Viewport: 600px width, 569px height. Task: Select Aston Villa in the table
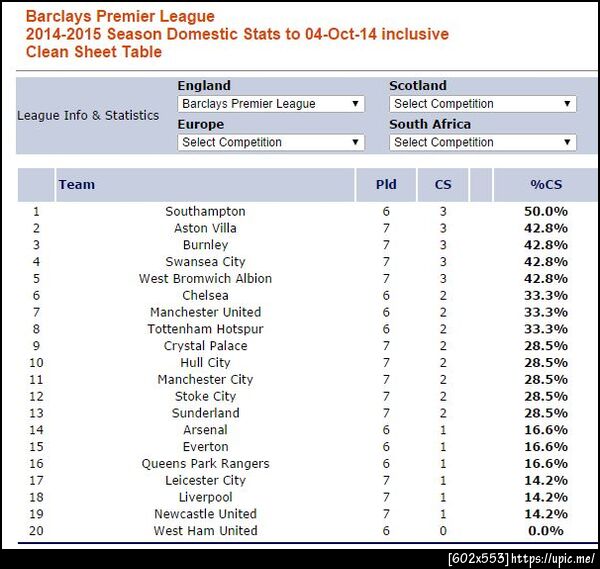click(205, 228)
